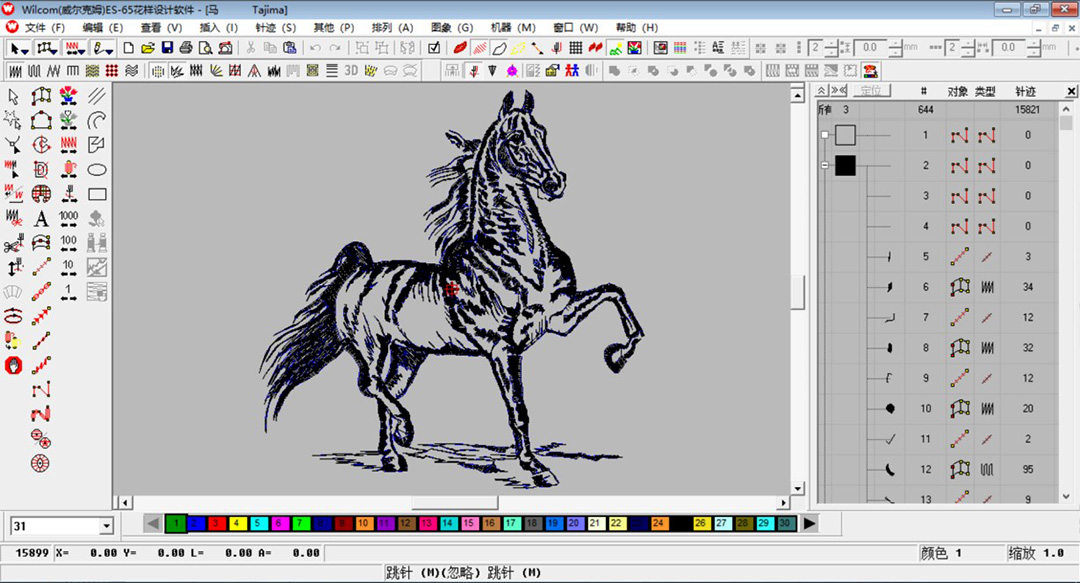Click the horizontal scrollbar right arrow under the canvas
Screen dimensions: 1080x583
[x=783, y=502]
